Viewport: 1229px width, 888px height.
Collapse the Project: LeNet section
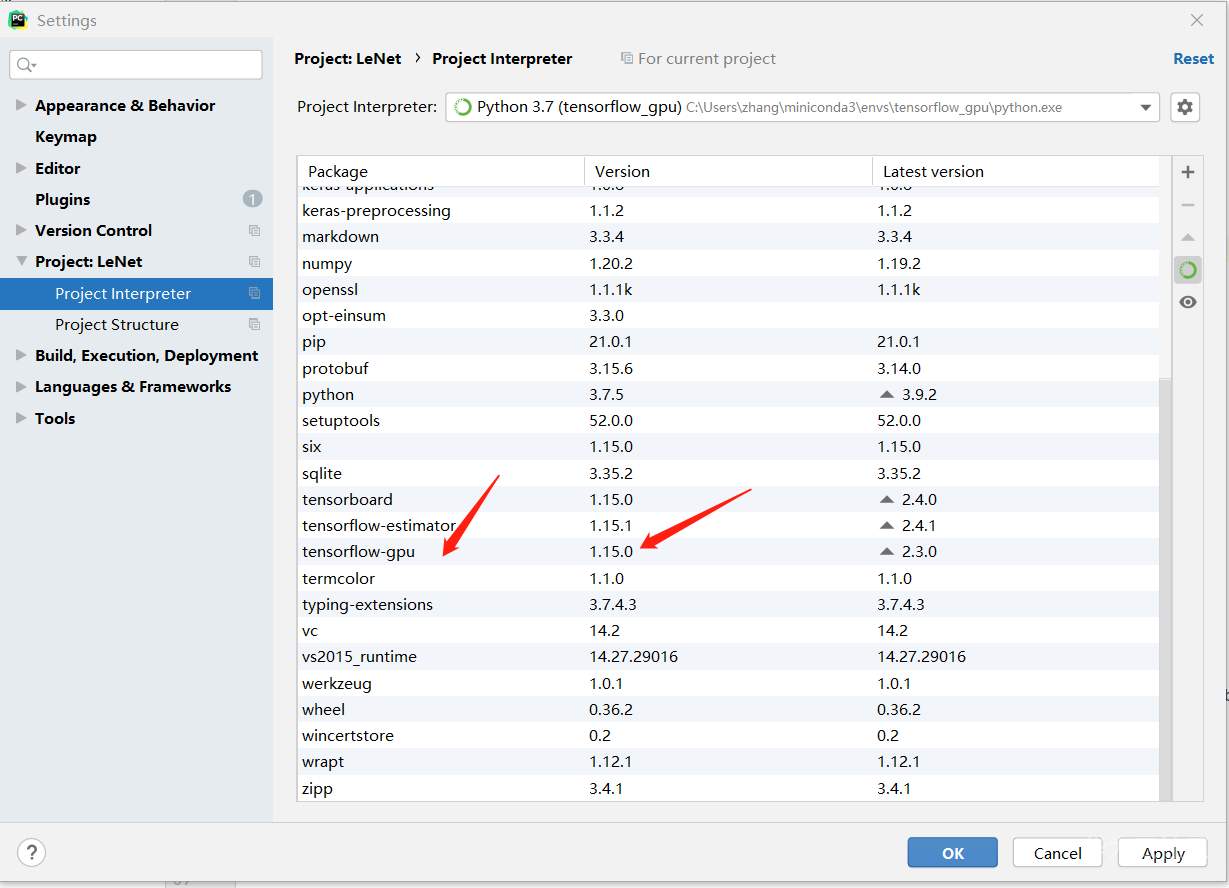pyautogui.click(x=21, y=261)
